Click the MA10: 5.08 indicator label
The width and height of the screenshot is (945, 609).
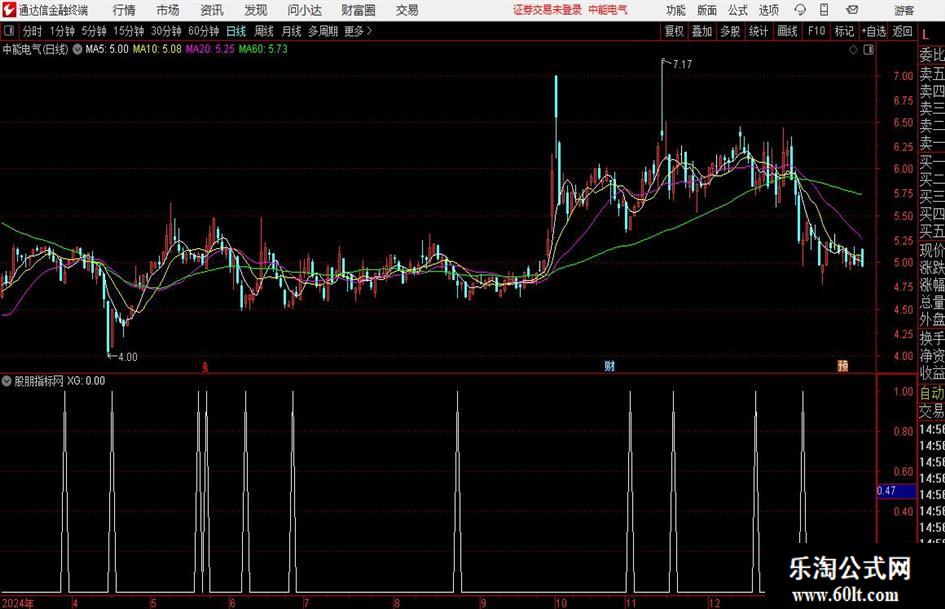point(157,49)
